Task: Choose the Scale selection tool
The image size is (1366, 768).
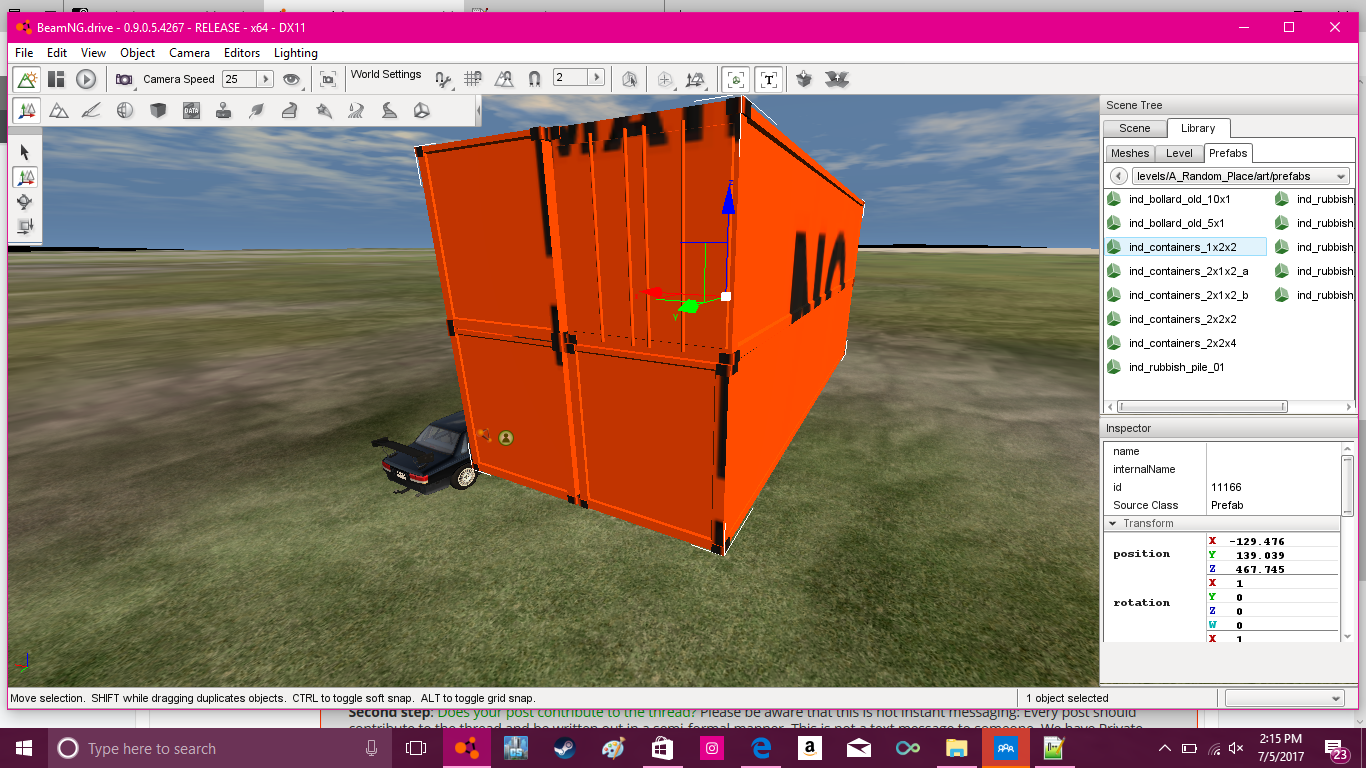Action: pos(25,227)
